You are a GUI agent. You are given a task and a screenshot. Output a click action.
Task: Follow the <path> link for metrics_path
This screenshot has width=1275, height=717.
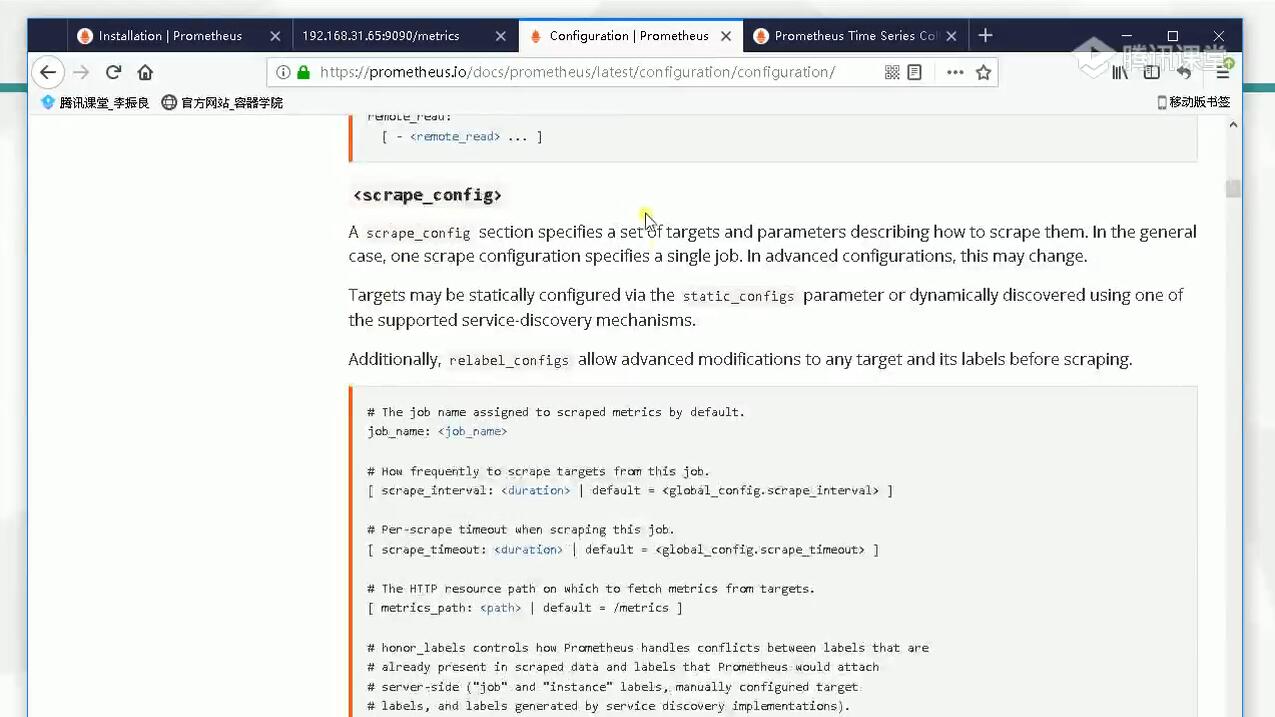(501, 608)
